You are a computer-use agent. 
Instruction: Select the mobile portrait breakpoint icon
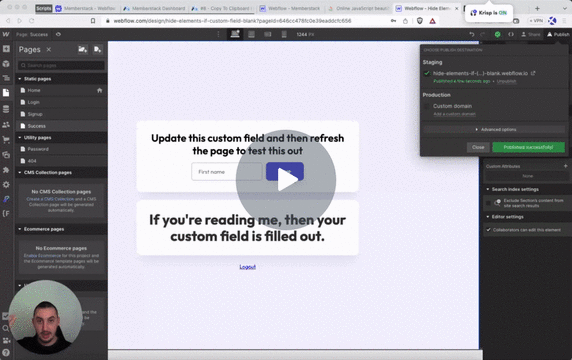pos(284,34)
